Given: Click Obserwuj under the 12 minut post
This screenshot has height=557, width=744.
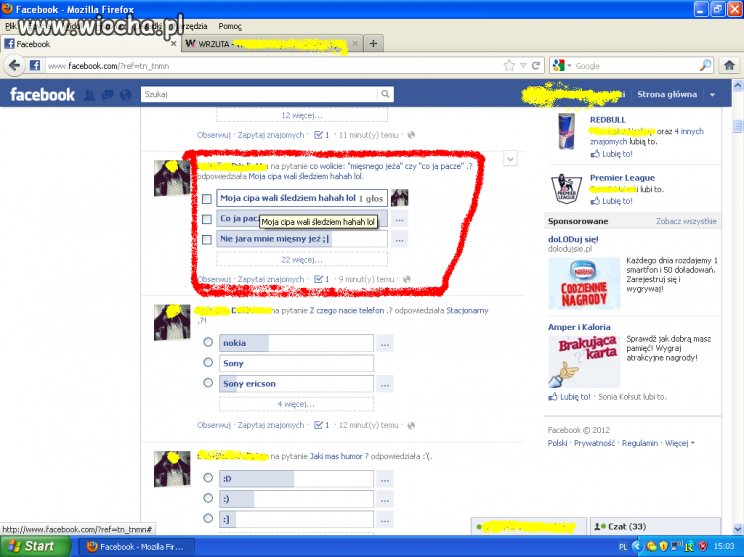Looking at the screenshot, I should click(214, 425).
